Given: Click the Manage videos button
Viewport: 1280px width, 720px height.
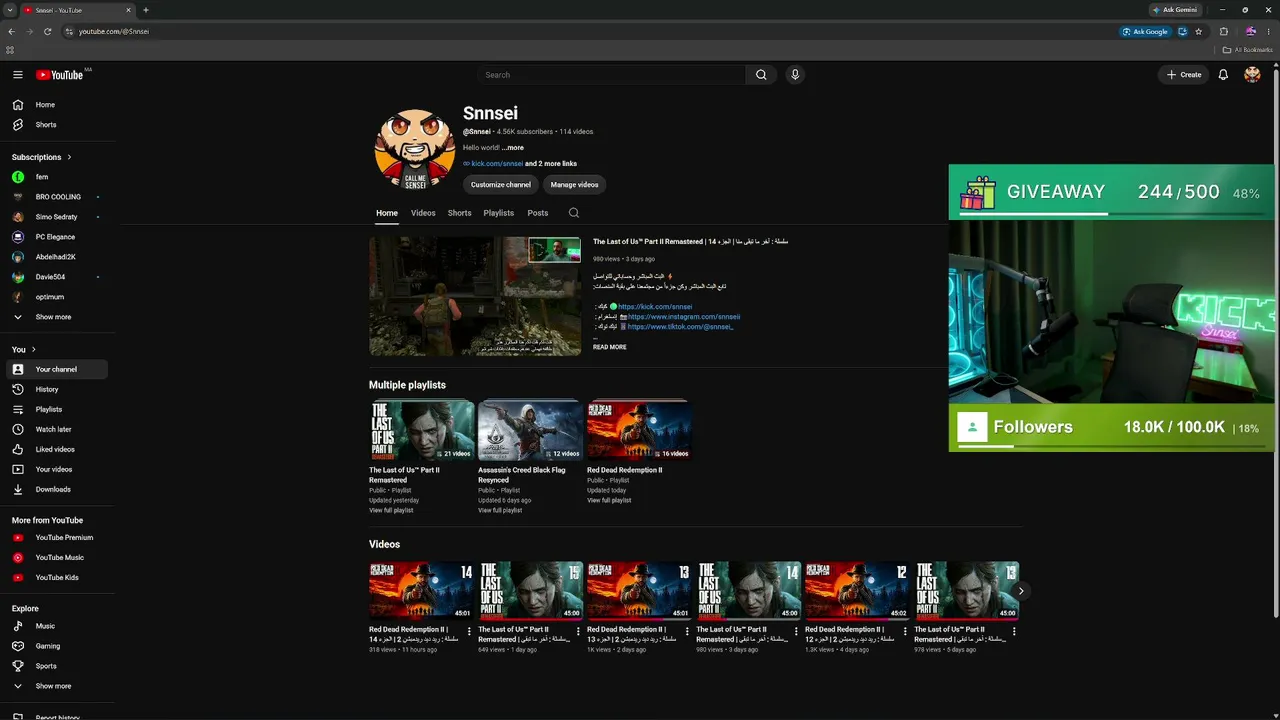Looking at the screenshot, I should click(574, 185).
